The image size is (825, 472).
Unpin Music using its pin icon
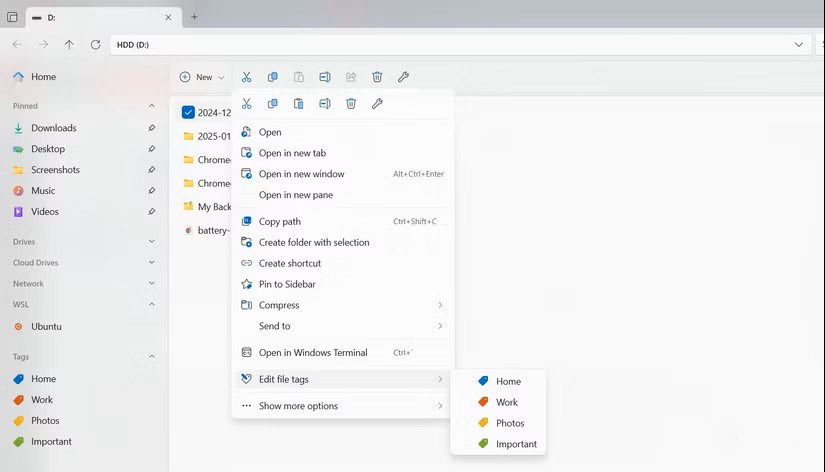[152, 190]
